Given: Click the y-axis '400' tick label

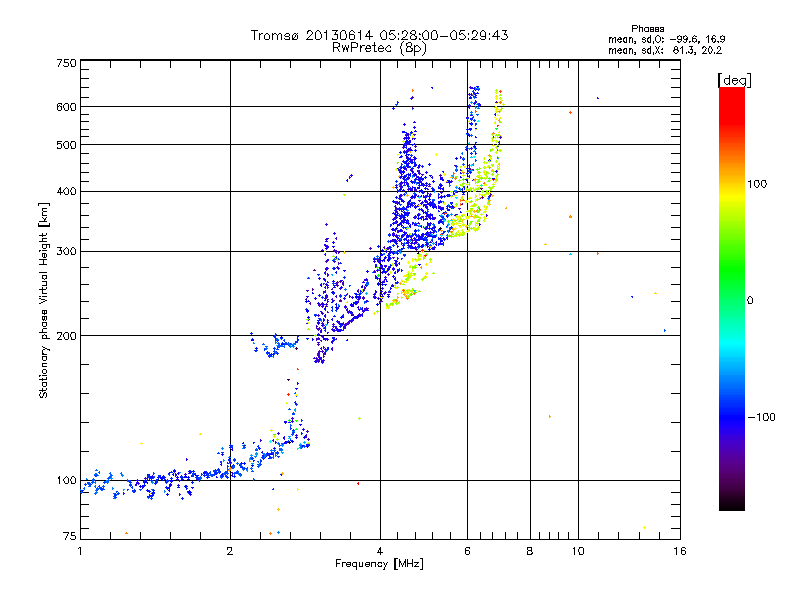Looking at the screenshot, I should coord(66,191).
